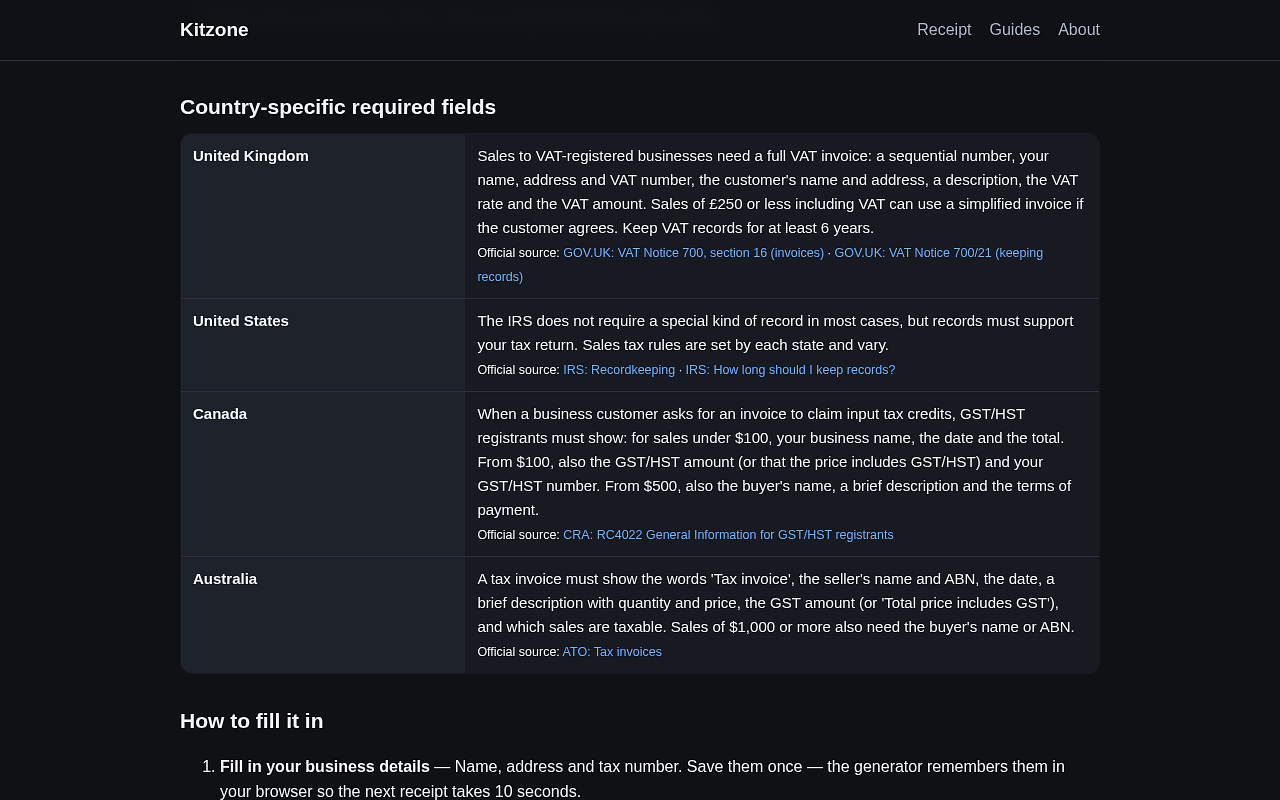Click the United States IRS records description
Screen dimensions: 1280x800
(x=775, y=333)
